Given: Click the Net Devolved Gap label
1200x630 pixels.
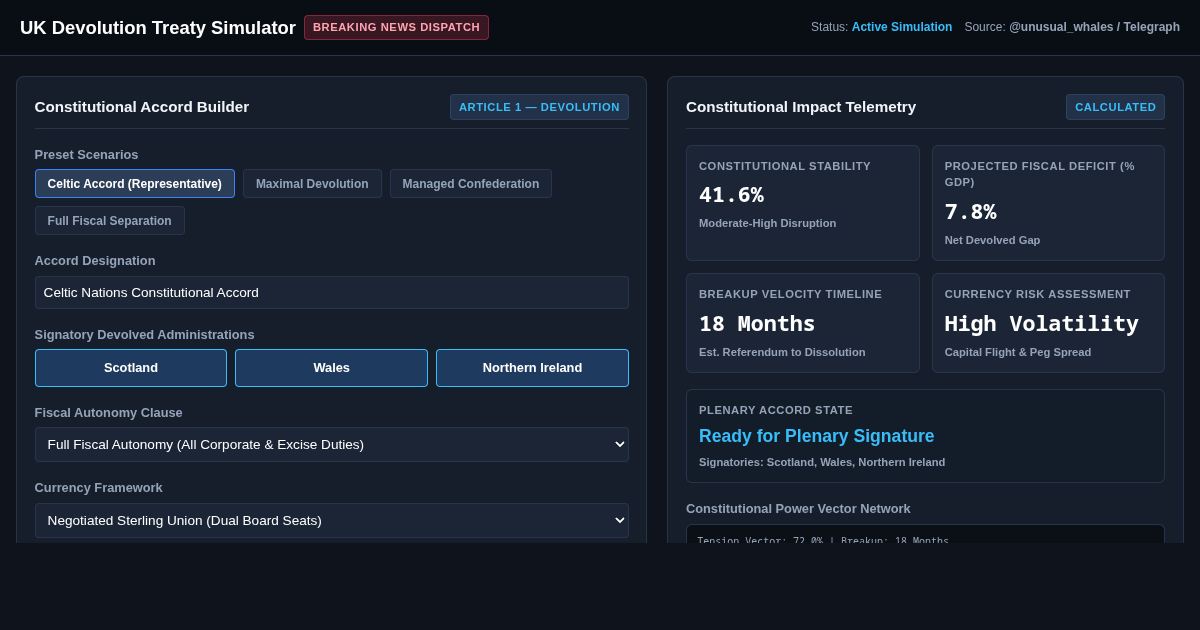Looking at the screenshot, I should click(x=992, y=240).
